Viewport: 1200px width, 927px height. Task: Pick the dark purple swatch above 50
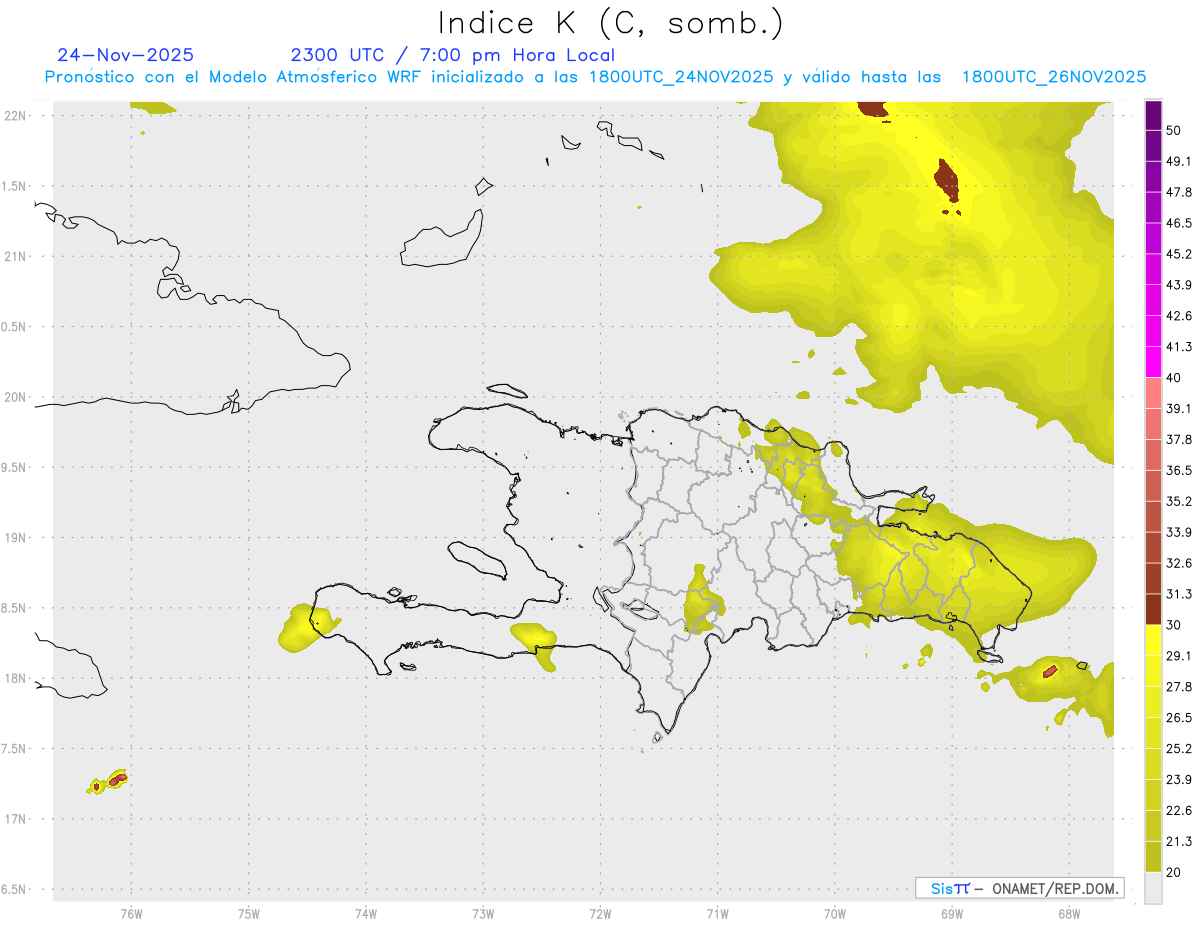click(x=1153, y=115)
